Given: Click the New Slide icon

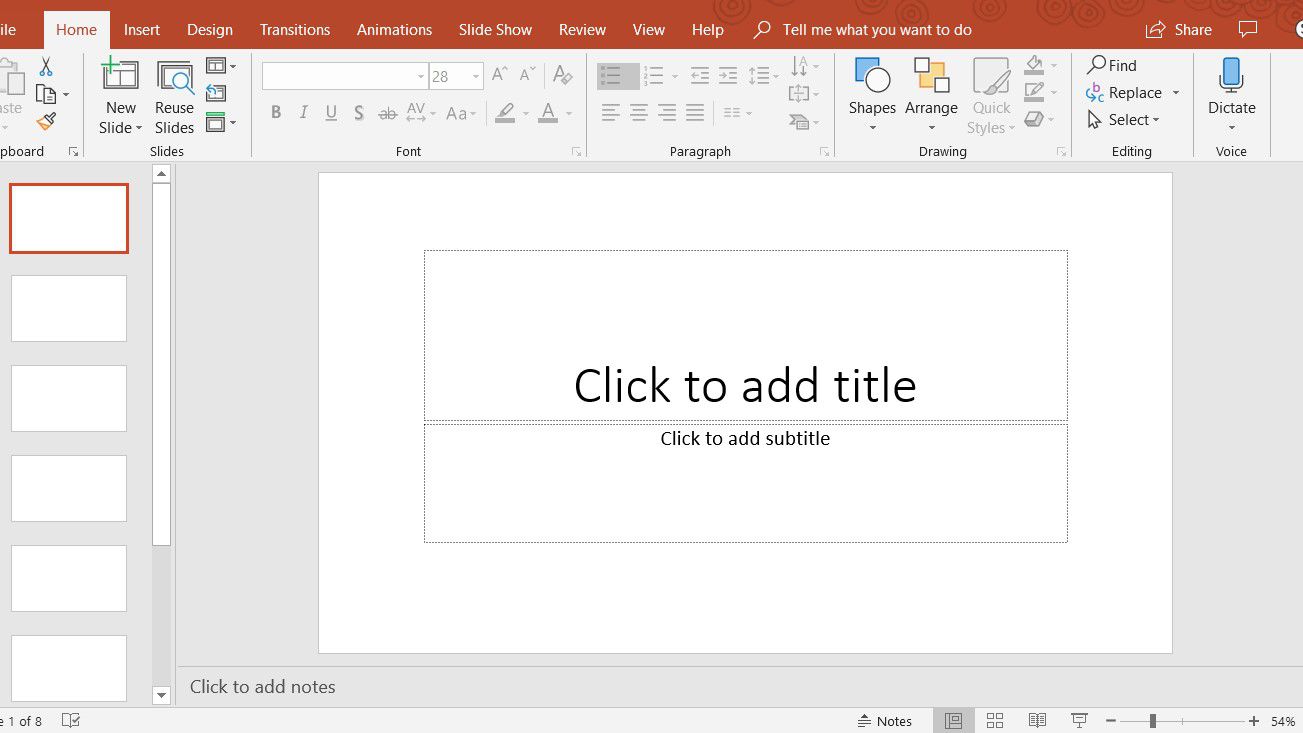Looking at the screenshot, I should pos(120,74).
